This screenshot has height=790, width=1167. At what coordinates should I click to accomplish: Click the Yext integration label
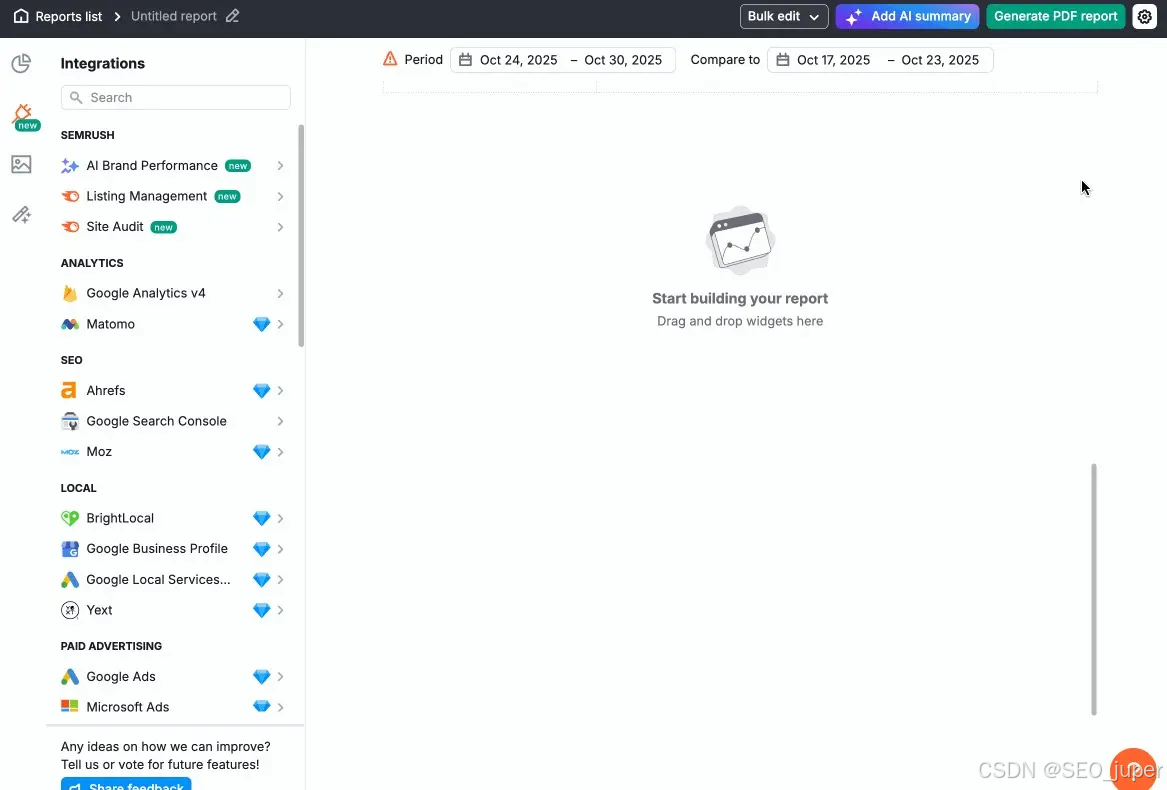coord(99,610)
